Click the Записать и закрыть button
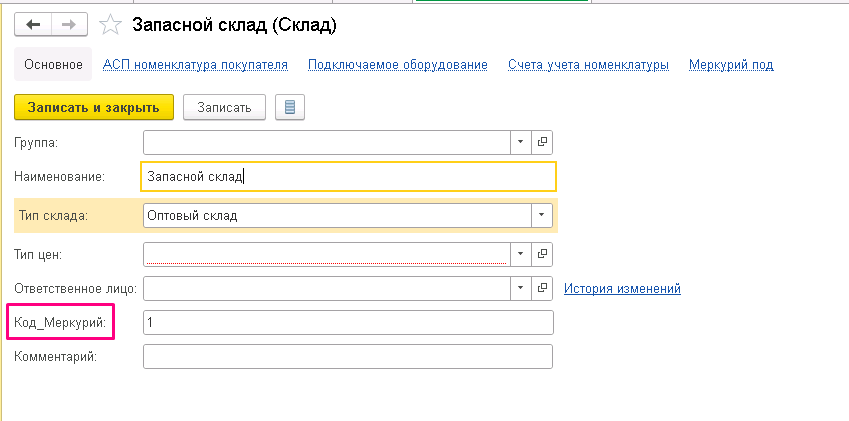Image resolution: width=849 pixels, height=421 pixels. point(94,107)
